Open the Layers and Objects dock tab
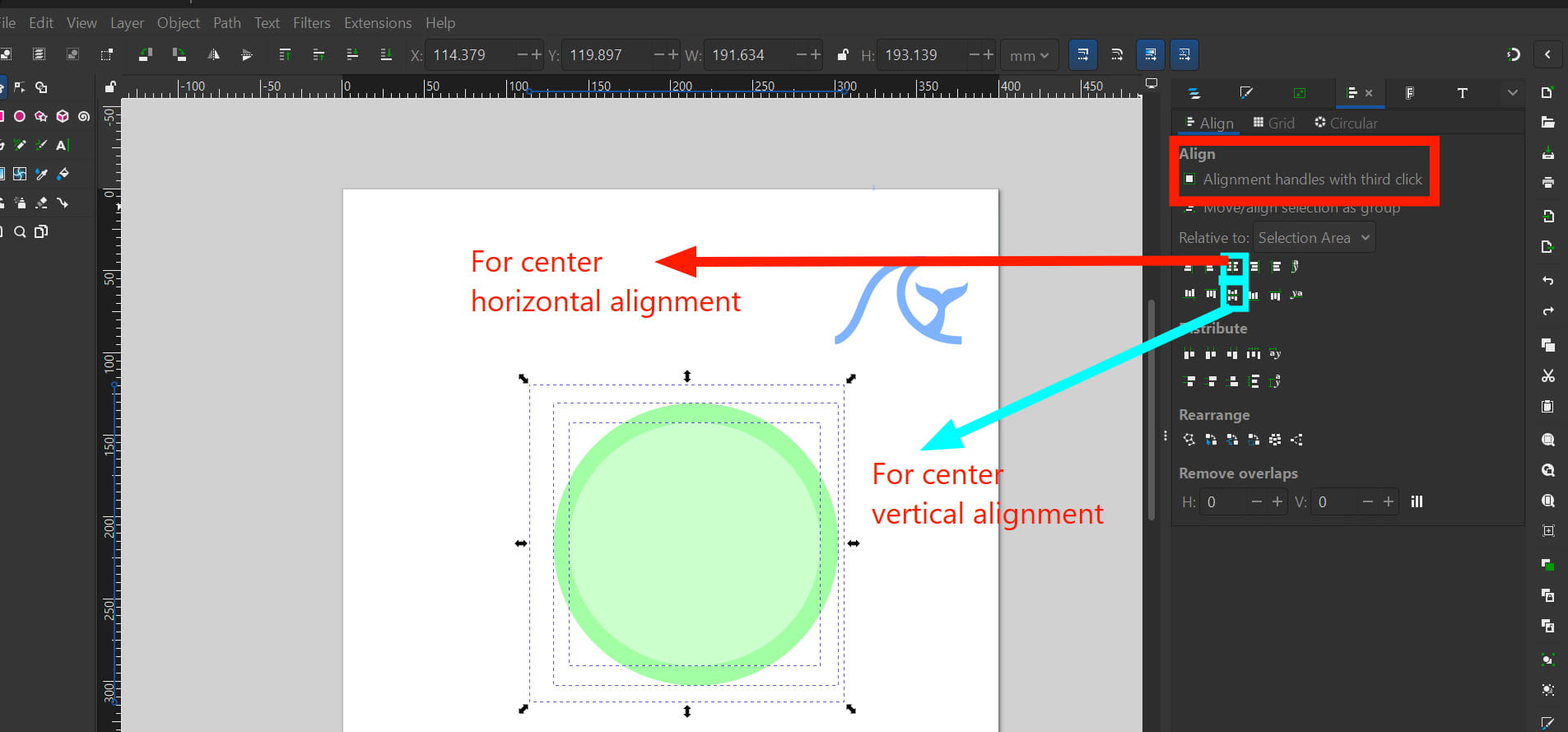 click(1194, 93)
